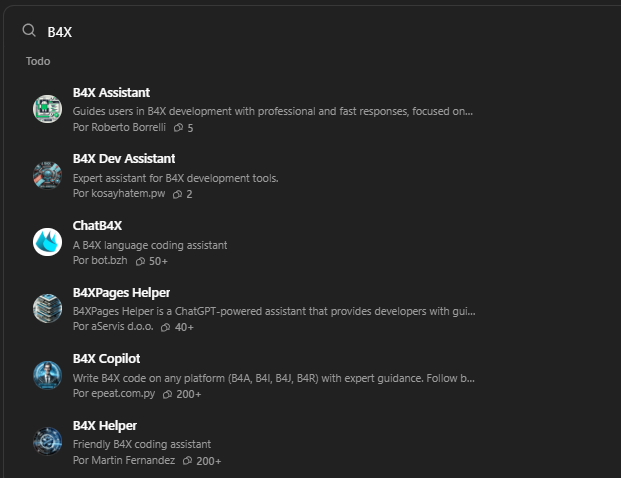Click author line 'Por Martin Fernandez'
This screenshot has height=478, width=621.
pos(123,460)
